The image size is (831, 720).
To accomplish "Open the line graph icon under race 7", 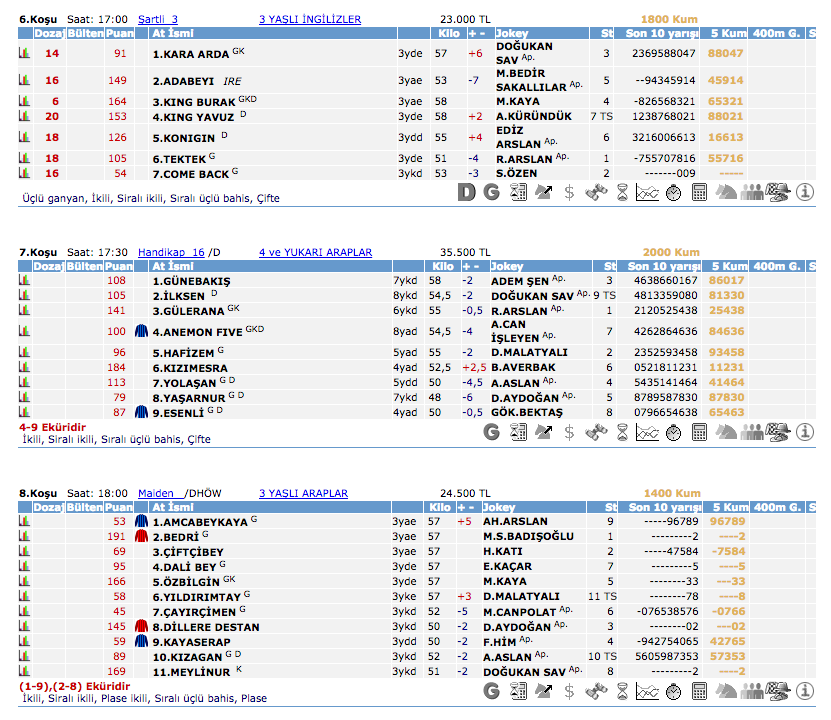I will pyautogui.click(x=647, y=432).
